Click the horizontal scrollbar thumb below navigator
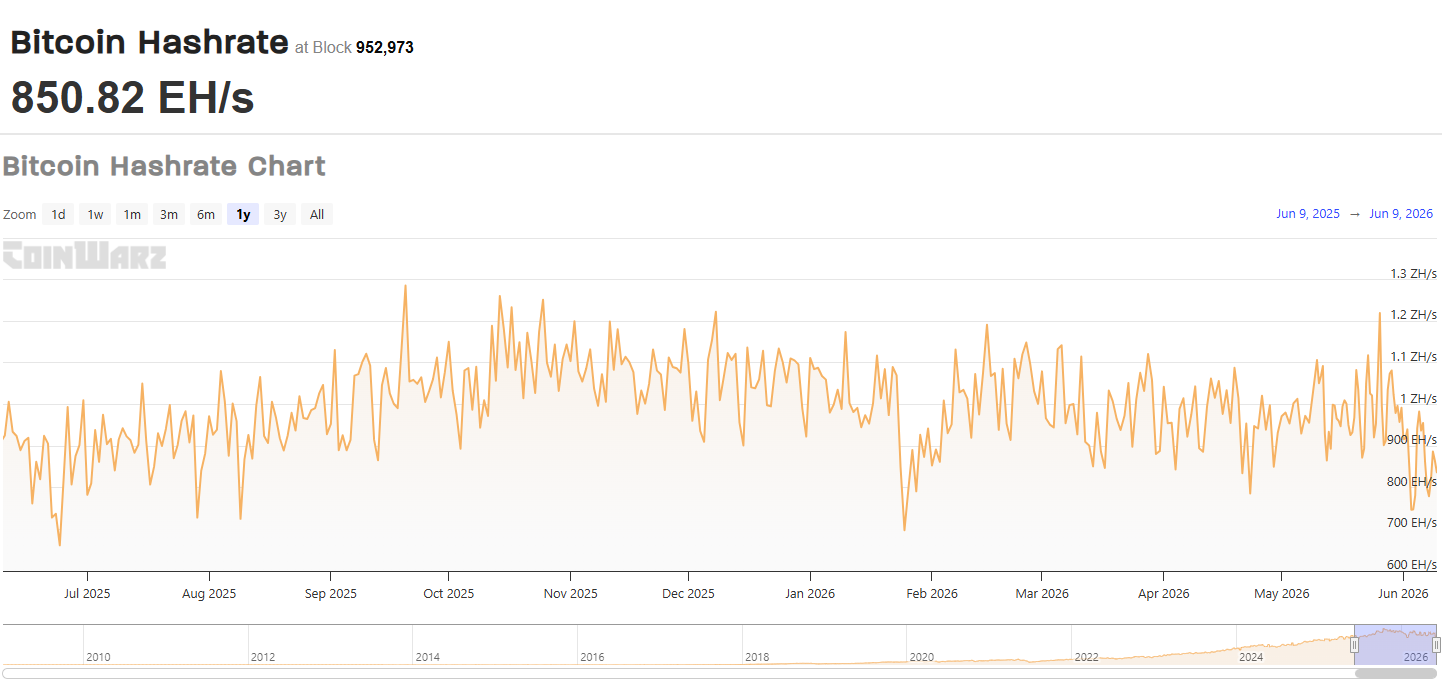Viewport: 1442px width, 690px height. point(1396,673)
